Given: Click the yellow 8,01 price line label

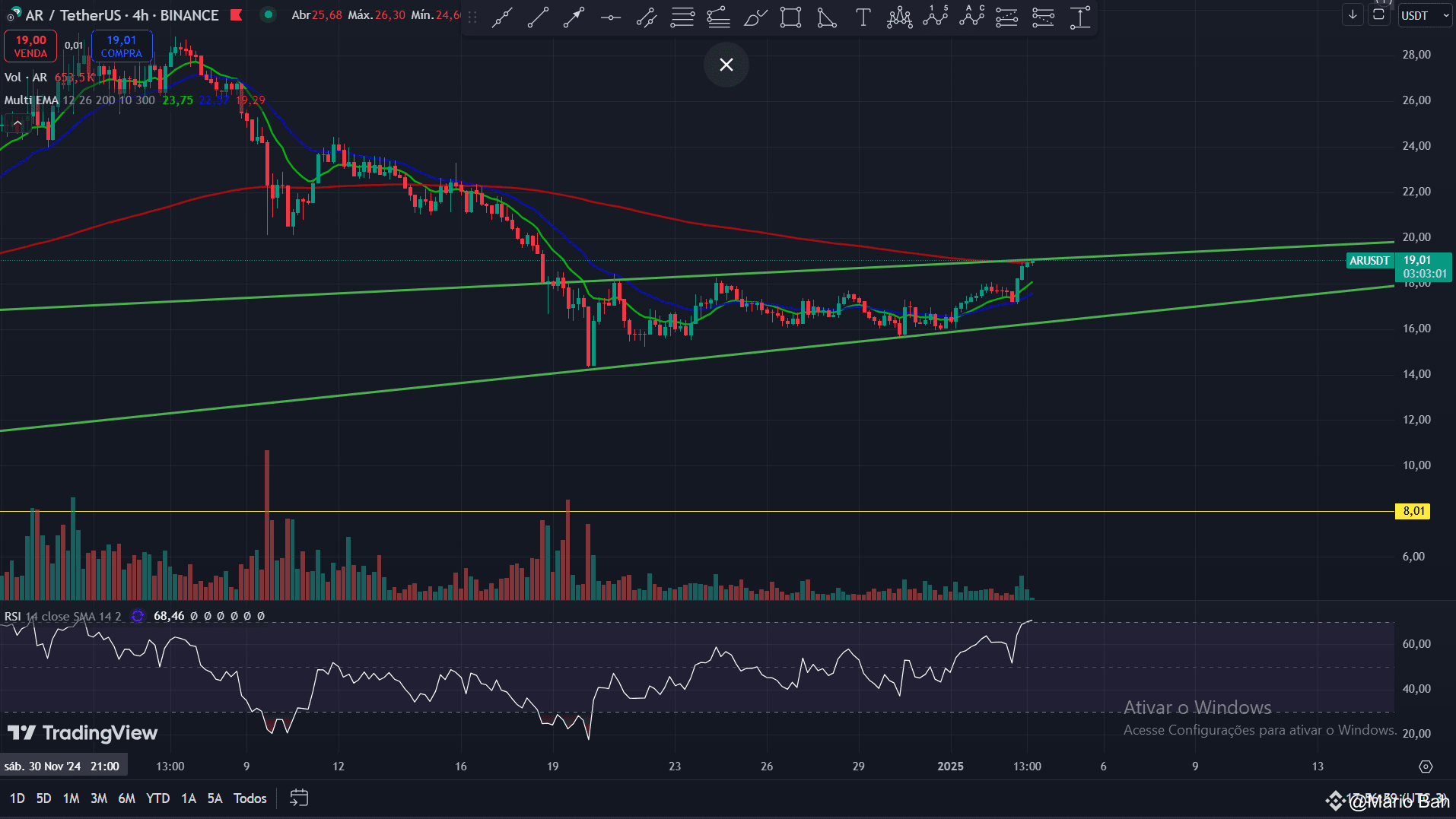Looking at the screenshot, I should point(1413,511).
